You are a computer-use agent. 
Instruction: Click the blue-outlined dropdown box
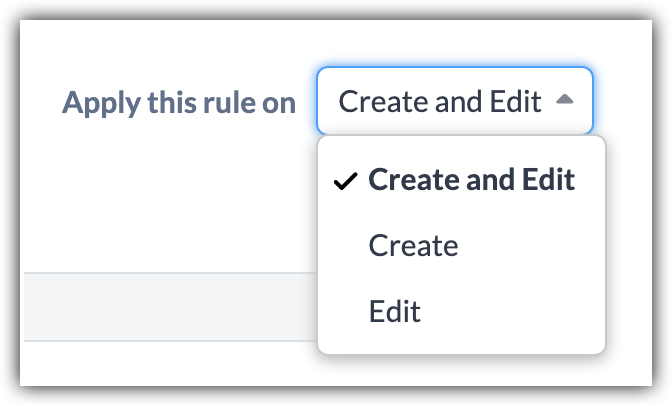(x=455, y=101)
